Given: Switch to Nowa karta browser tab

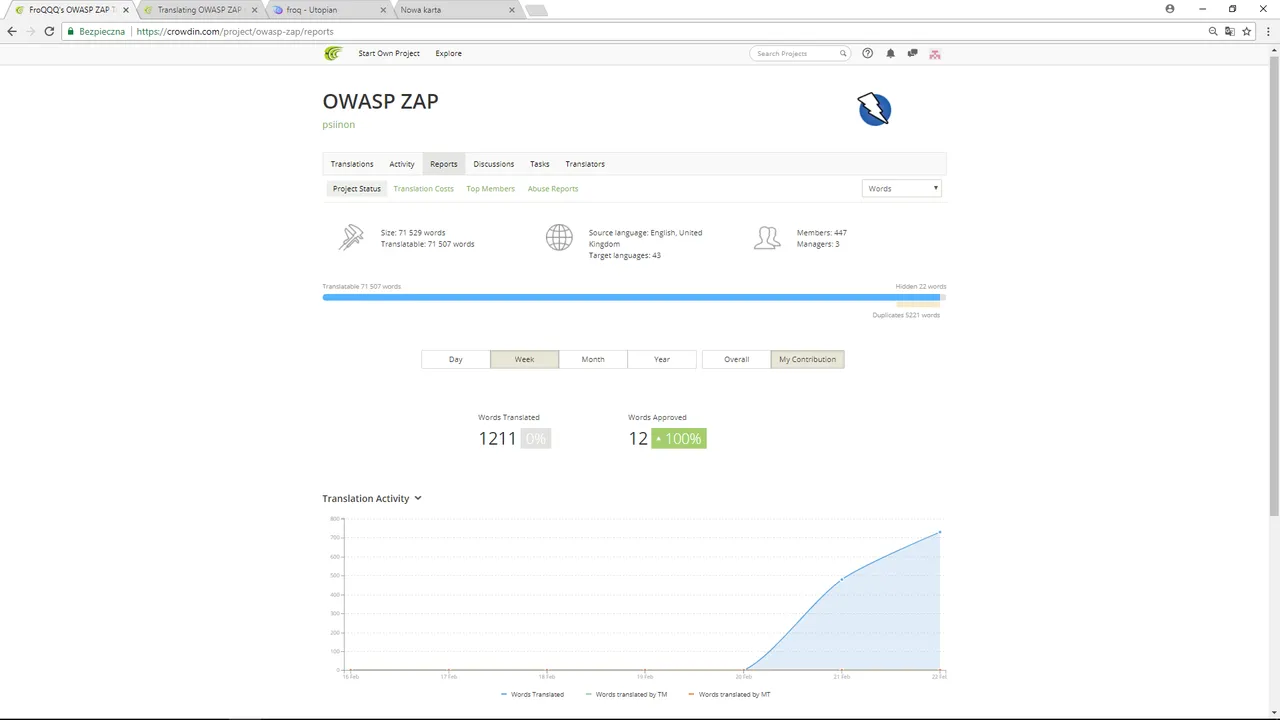Looking at the screenshot, I should point(456,10).
